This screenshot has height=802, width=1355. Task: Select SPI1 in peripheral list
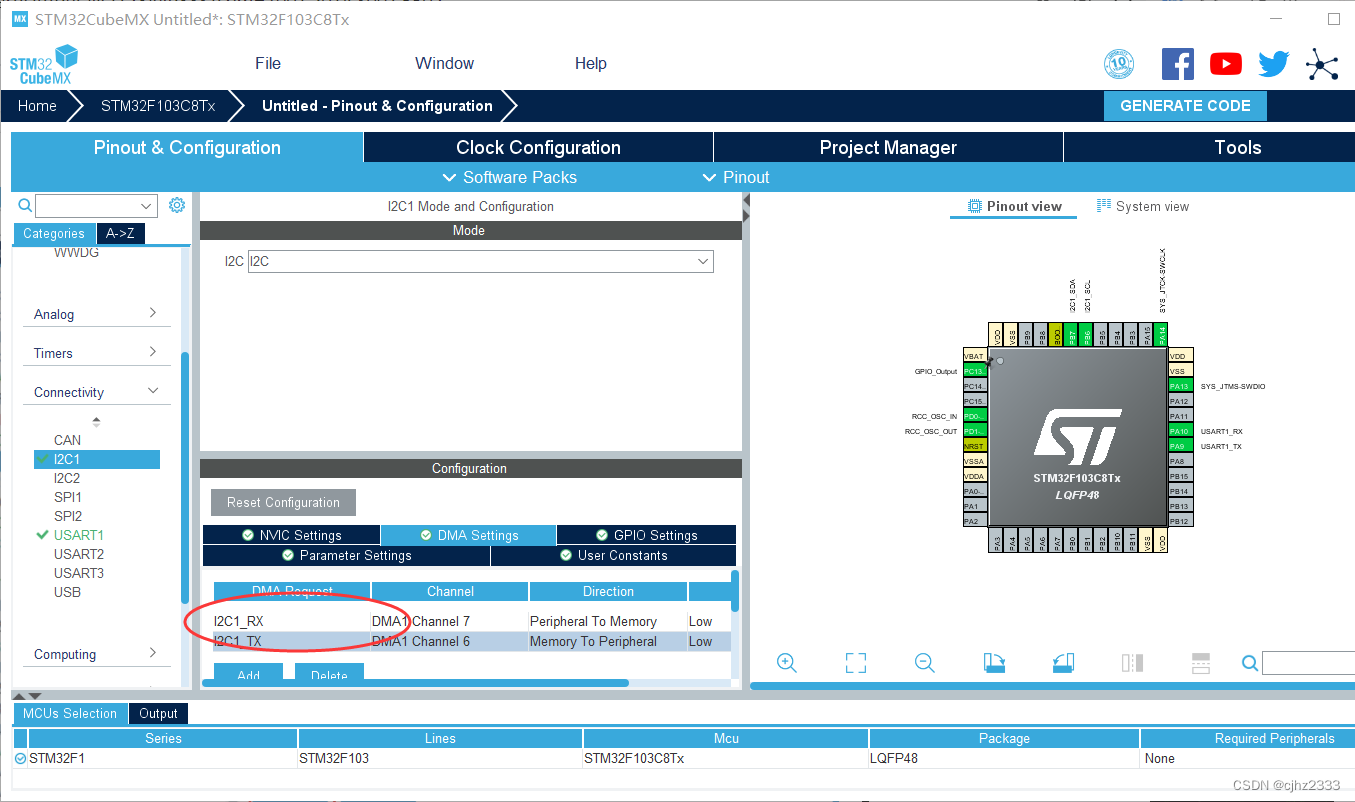pyautogui.click(x=68, y=497)
